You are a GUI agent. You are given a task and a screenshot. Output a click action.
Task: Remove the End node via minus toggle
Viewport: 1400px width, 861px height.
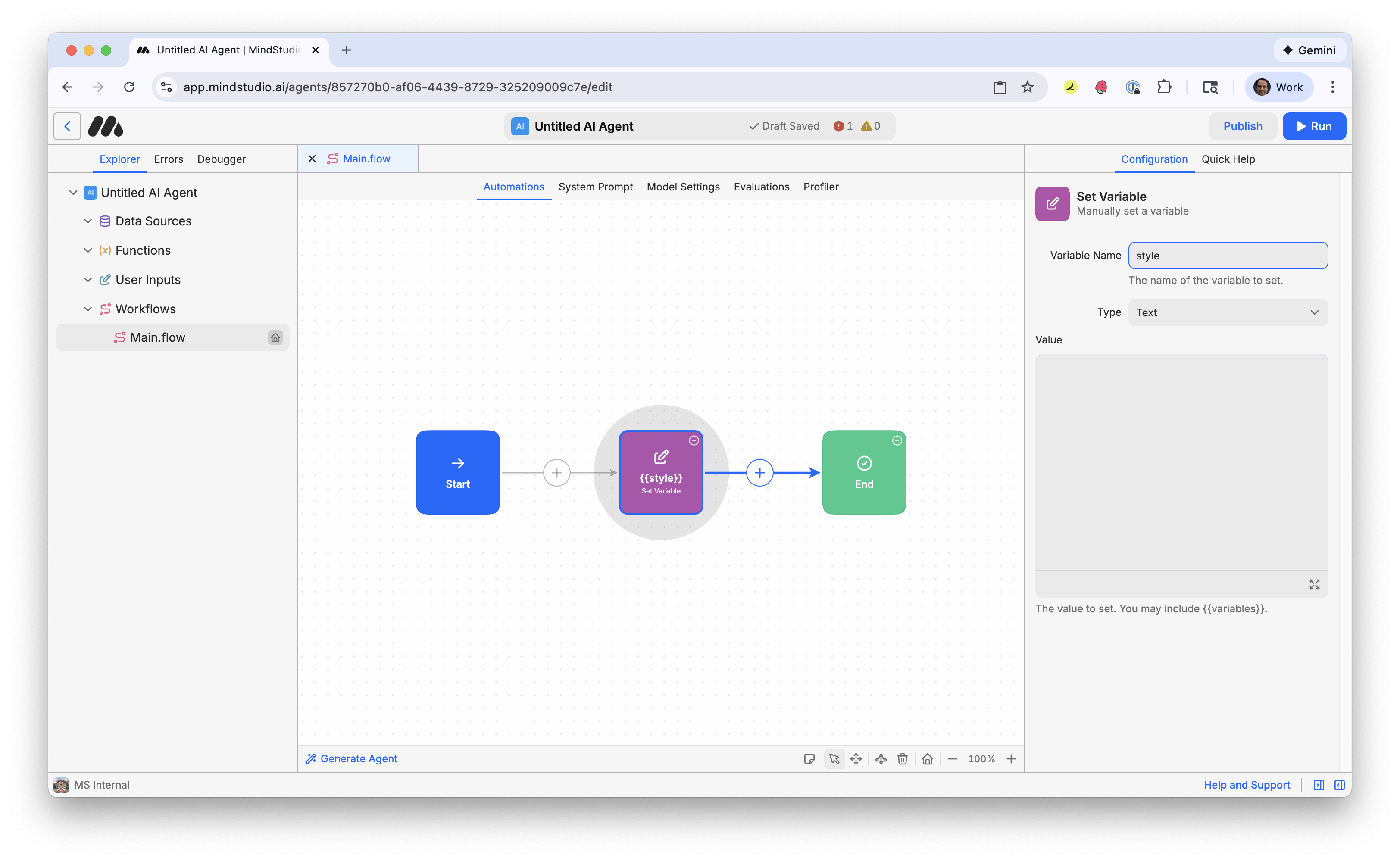[897, 440]
